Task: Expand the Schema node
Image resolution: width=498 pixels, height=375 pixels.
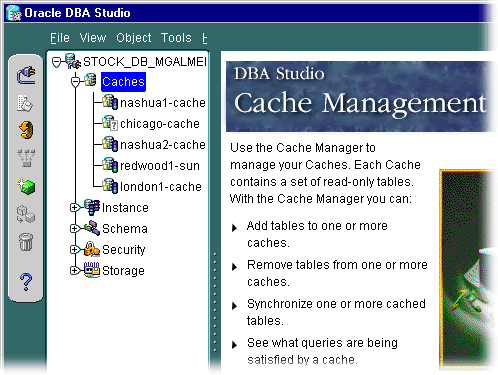Action: (x=75, y=229)
